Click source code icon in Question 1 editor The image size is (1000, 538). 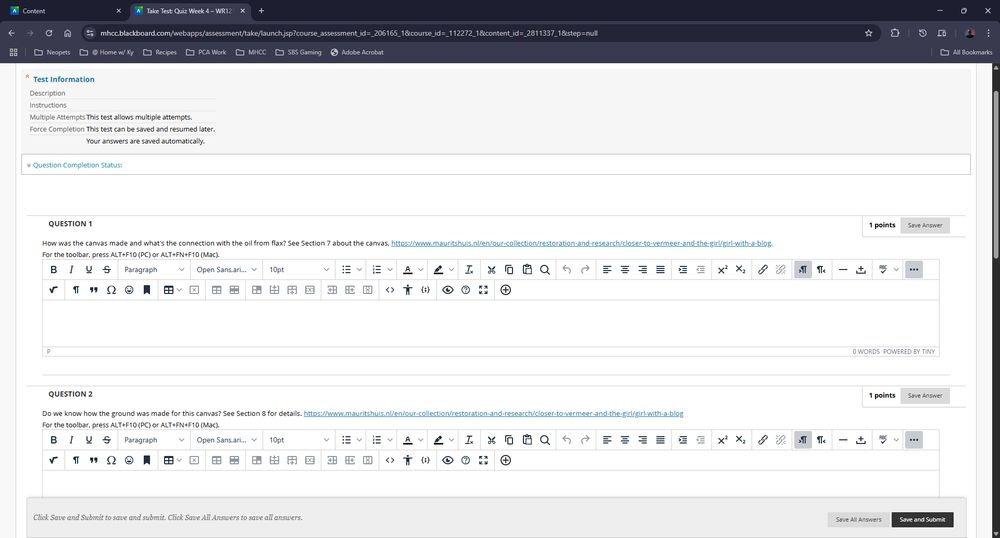pyautogui.click(x=390, y=290)
